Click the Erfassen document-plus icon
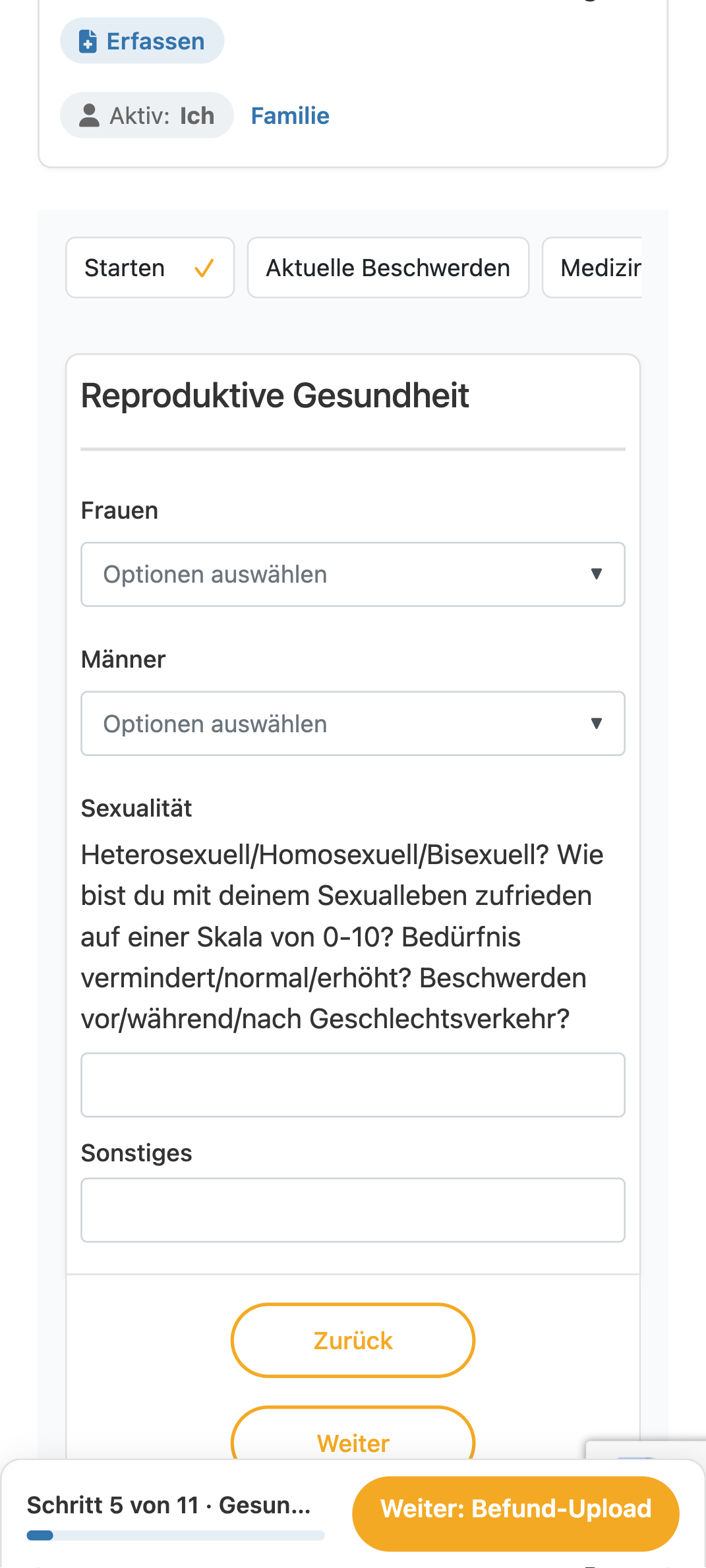 [88, 41]
